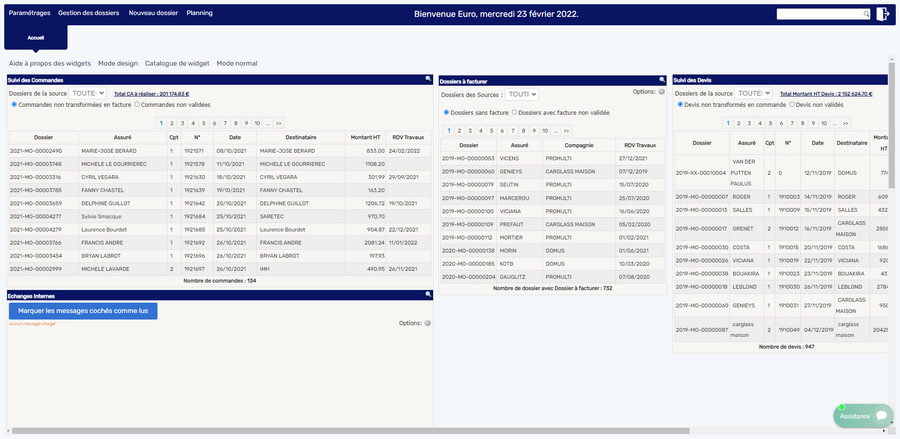
Task: Click magnifier icon on Dossiers à facturer header
Action: point(662,79)
